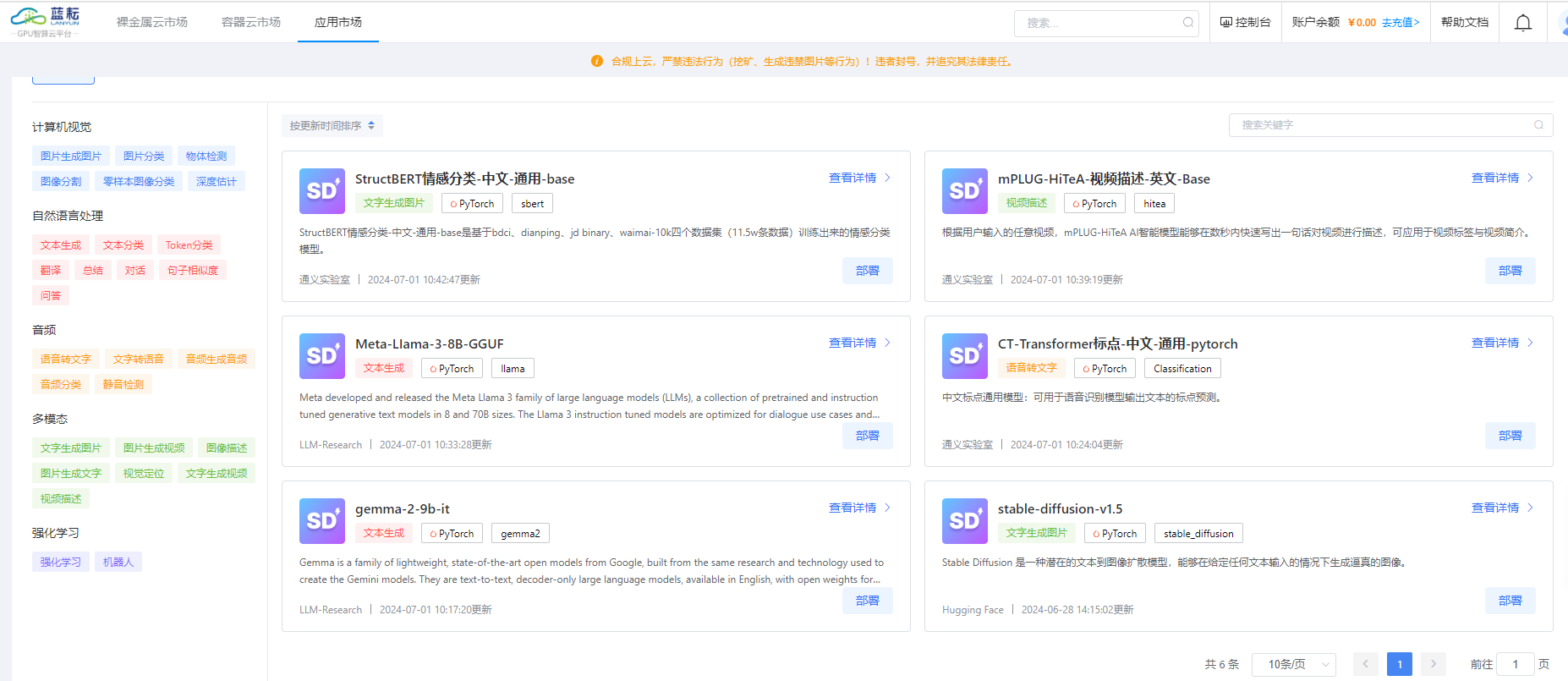Viewport: 1568px width, 681px height.
Task: Click the orange info icon in warning banner
Action: (597, 61)
